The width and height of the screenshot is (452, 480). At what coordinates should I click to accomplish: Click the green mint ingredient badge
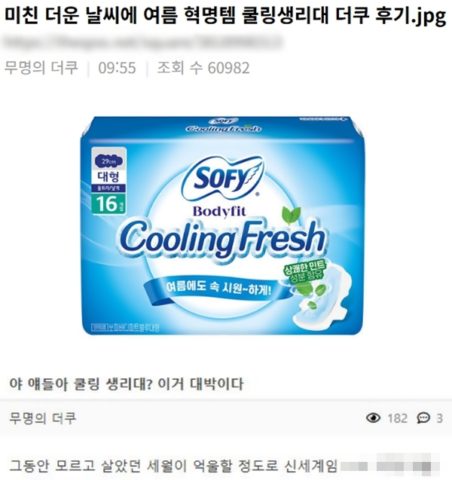coord(305,271)
